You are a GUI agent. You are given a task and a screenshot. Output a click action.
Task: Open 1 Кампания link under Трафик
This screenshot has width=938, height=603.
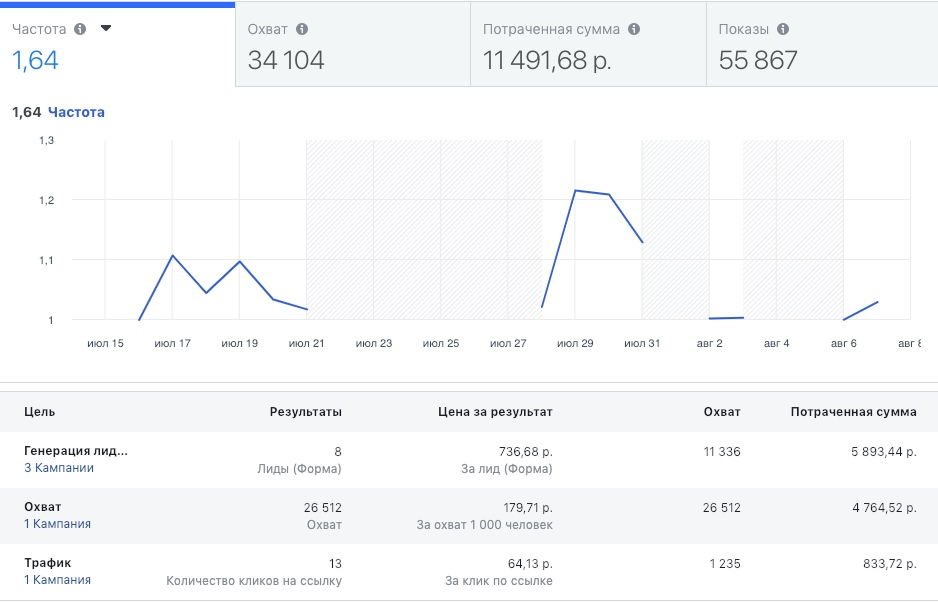coord(57,580)
